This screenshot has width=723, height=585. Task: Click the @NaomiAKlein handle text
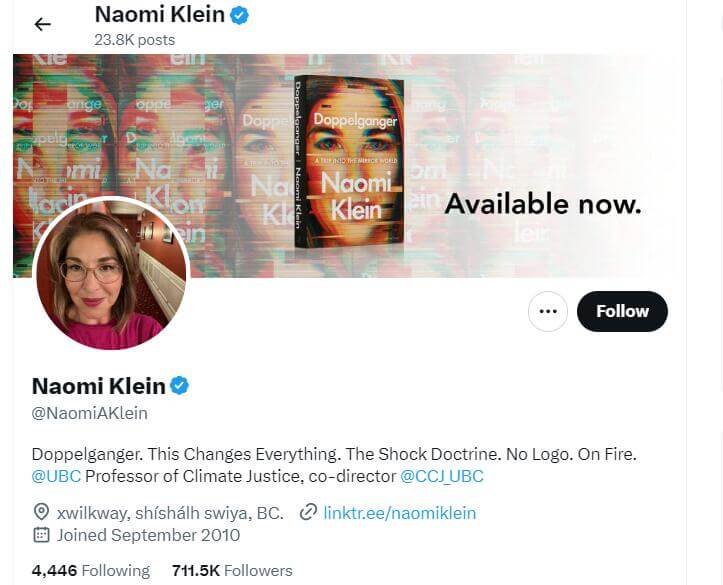(x=89, y=413)
